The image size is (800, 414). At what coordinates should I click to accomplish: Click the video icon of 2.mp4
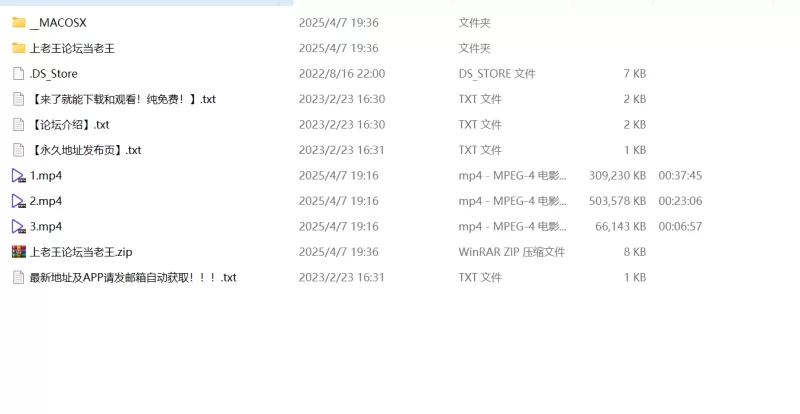(x=19, y=201)
